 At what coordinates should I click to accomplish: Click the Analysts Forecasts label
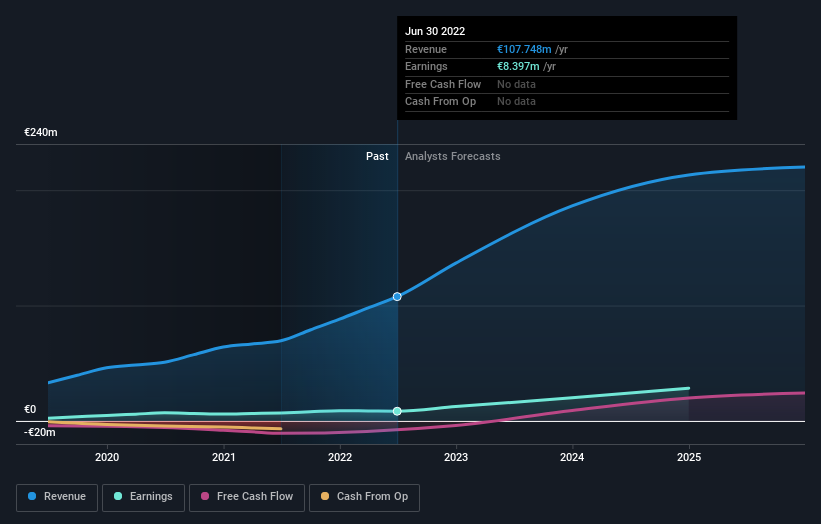pyautogui.click(x=452, y=157)
